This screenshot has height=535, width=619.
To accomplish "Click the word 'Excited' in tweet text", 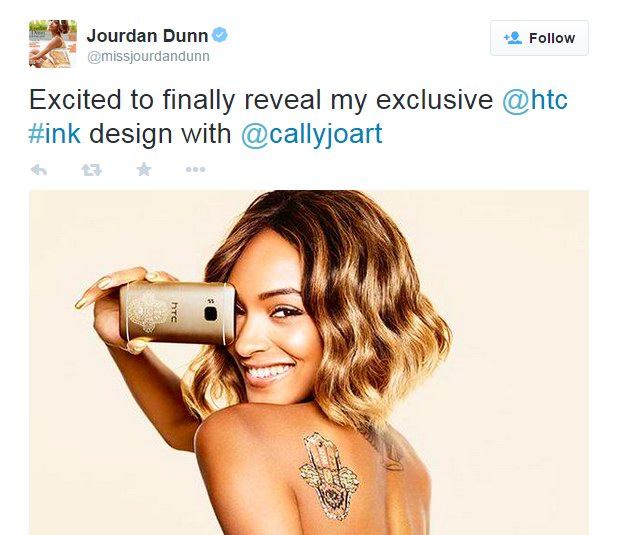I will pos(75,99).
